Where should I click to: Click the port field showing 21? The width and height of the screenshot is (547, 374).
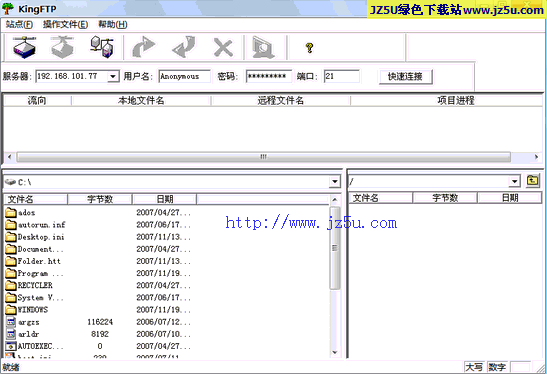coord(342,76)
